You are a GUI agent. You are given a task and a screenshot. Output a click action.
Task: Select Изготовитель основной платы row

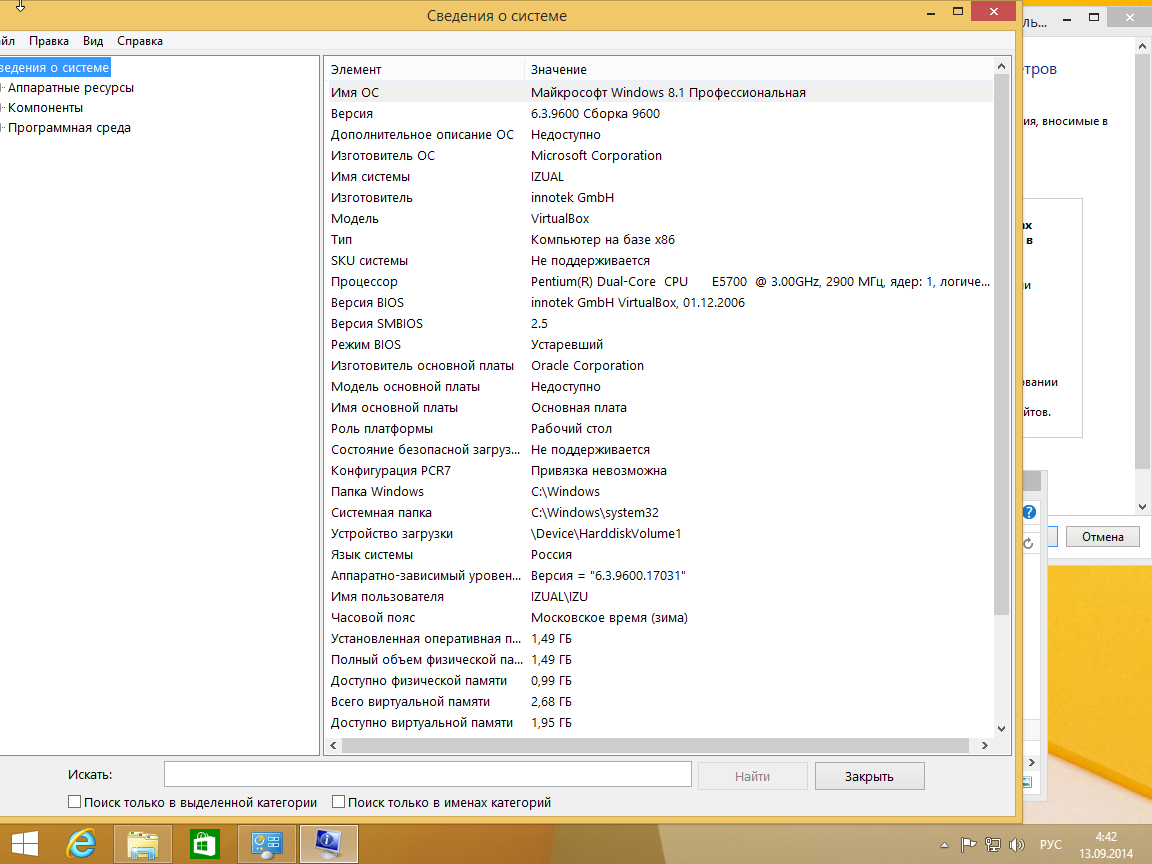(658, 366)
